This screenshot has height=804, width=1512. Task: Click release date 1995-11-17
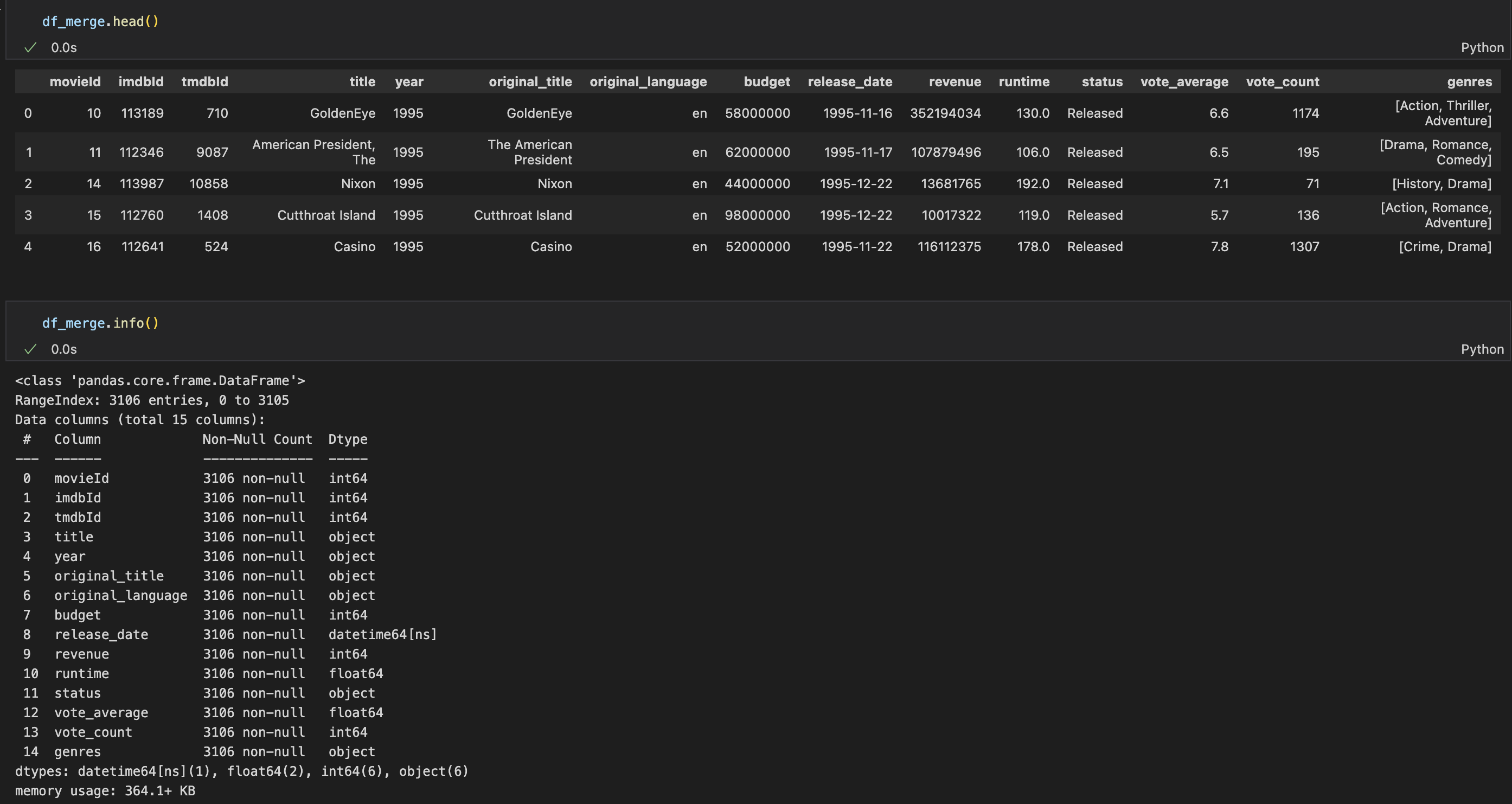(x=858, y=152)
